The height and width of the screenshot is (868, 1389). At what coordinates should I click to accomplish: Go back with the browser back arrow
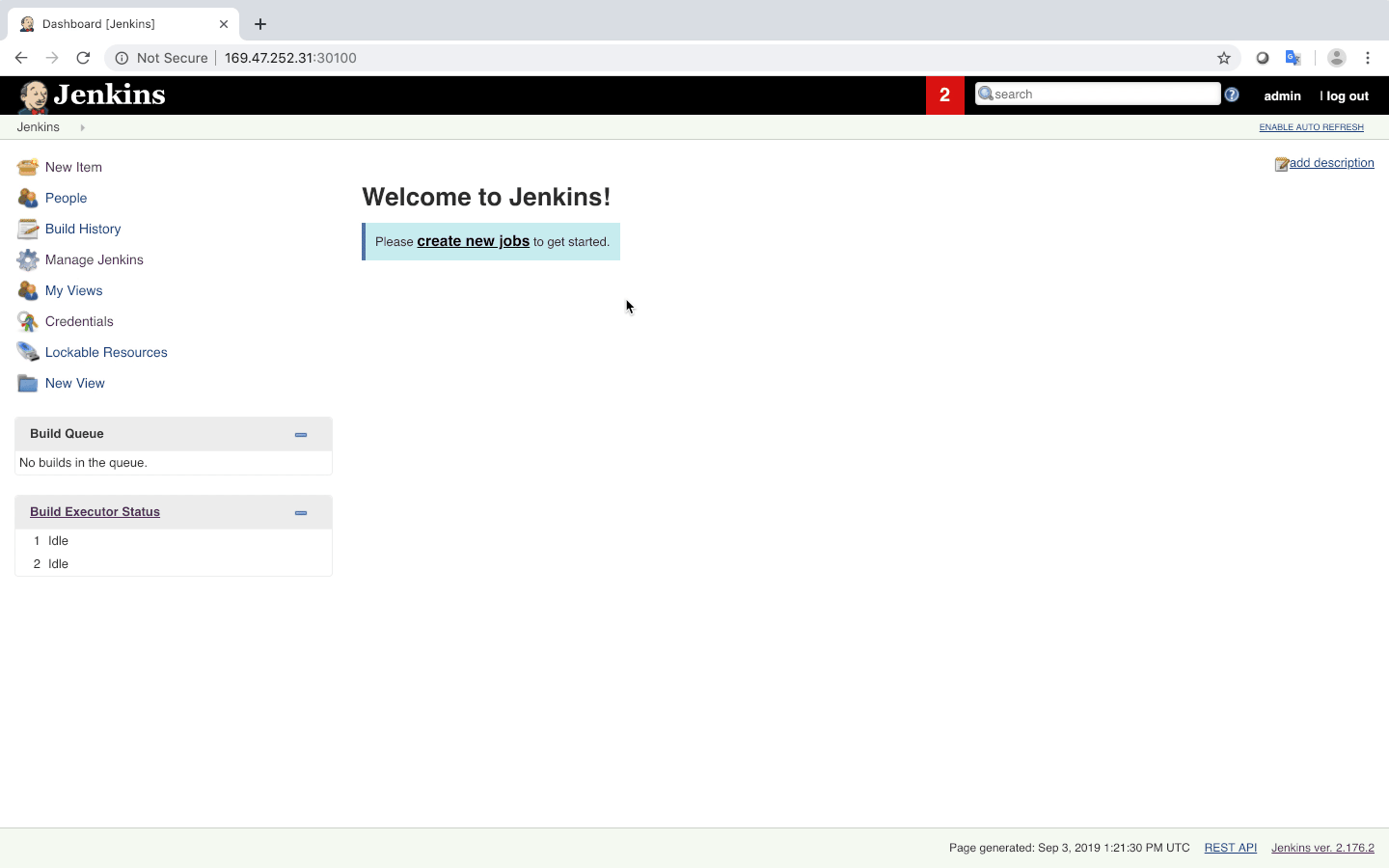click(21, 58)
